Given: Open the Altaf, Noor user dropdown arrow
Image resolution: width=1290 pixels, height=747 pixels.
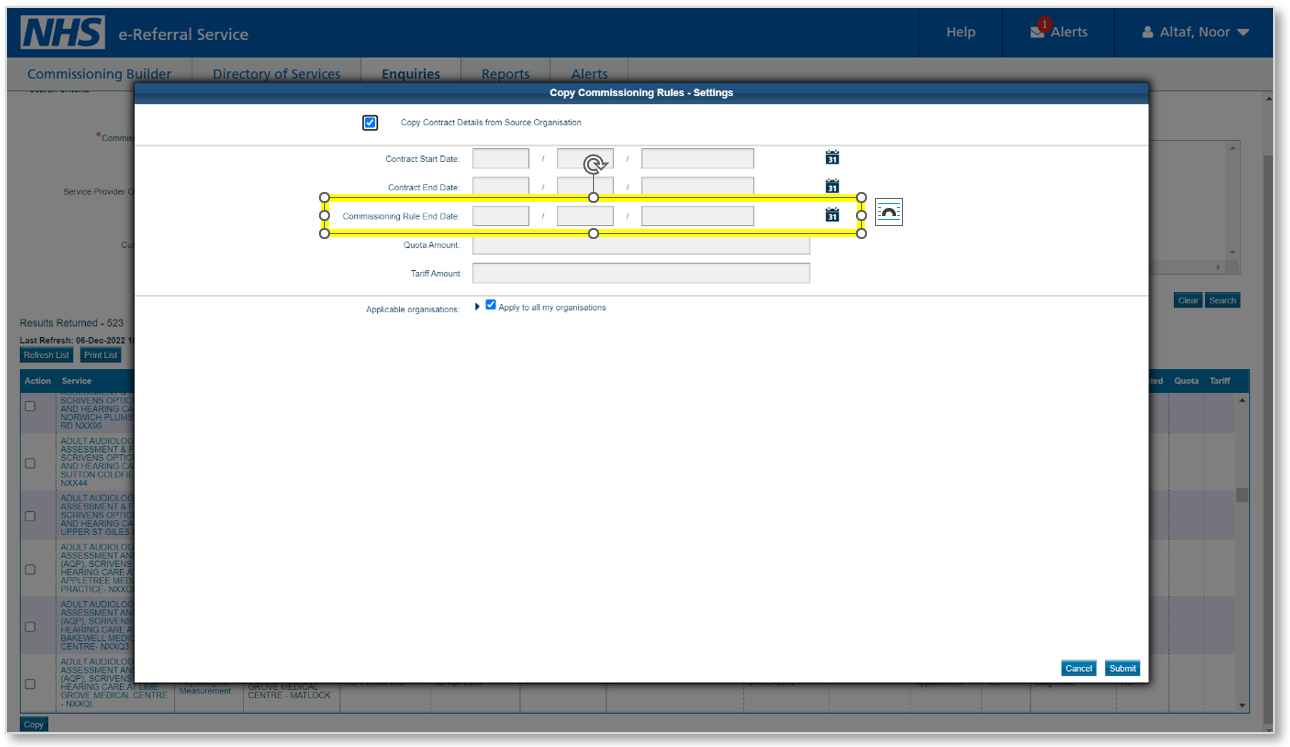Looking at the screenshot, I should click(1243, 33).
